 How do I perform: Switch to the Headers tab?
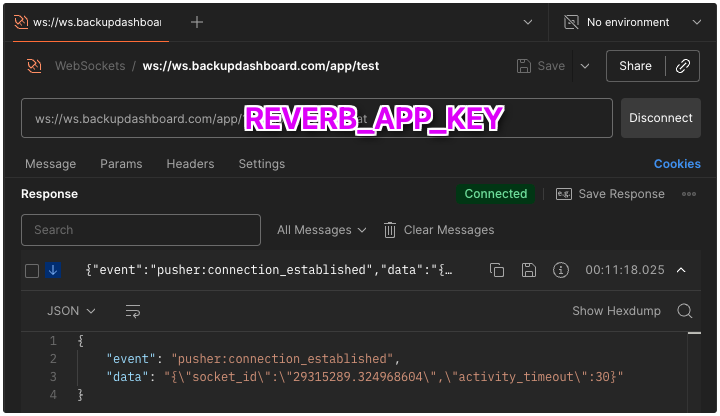[190, 164]
